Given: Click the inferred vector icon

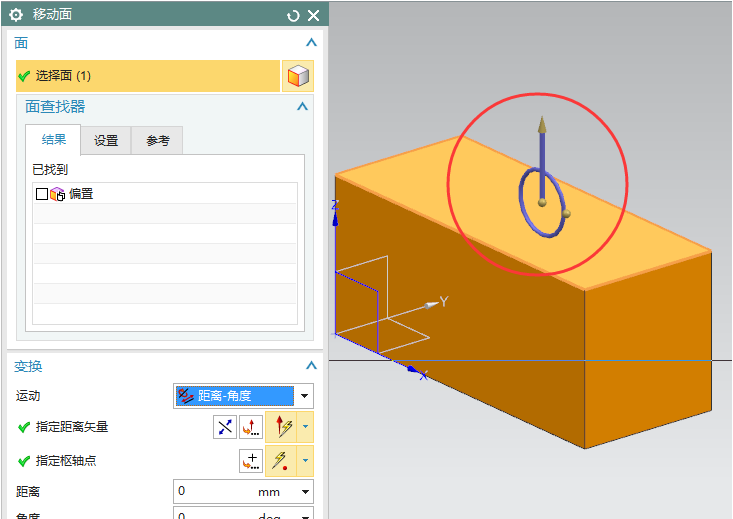Looking at the screenshot, I should coord(280,428).
